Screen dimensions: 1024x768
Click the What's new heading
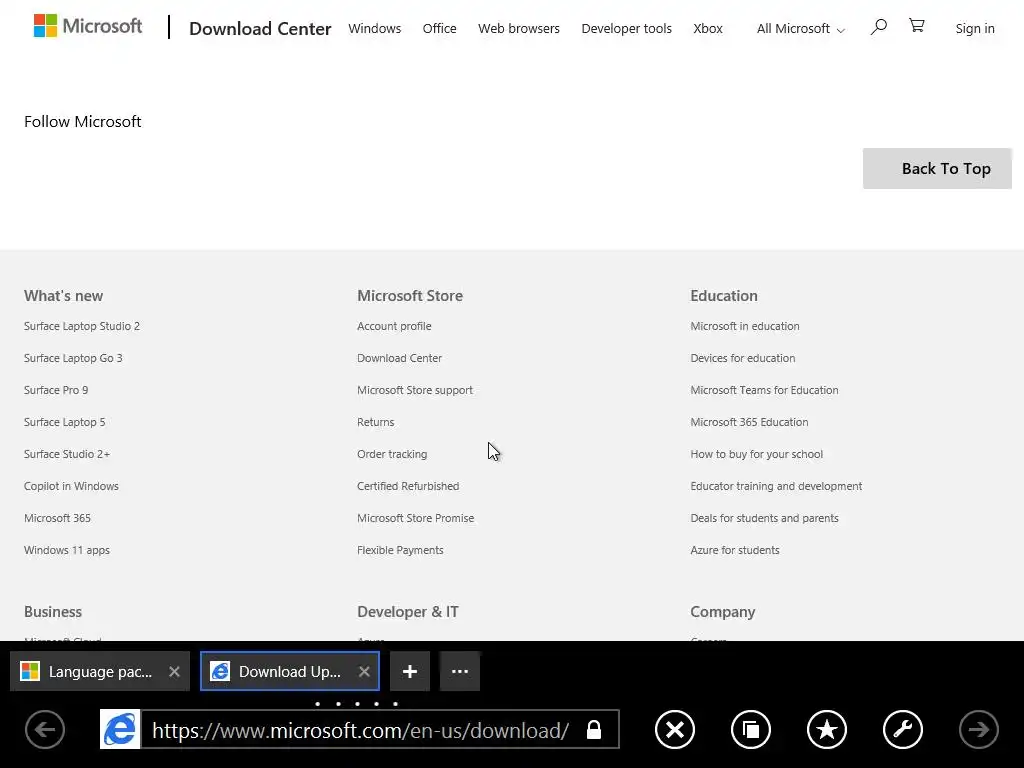(63, 296)
